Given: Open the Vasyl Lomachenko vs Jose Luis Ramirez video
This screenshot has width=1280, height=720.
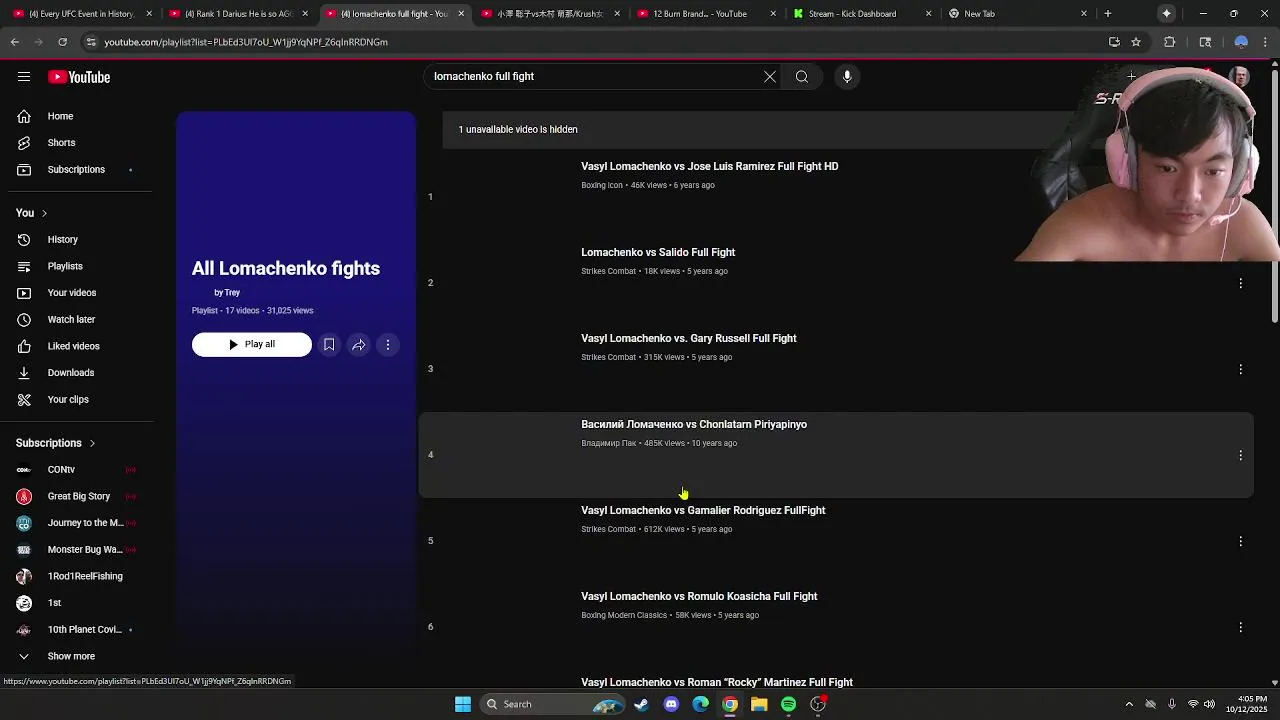Looking at the screenshot, I should coord(710,167).
